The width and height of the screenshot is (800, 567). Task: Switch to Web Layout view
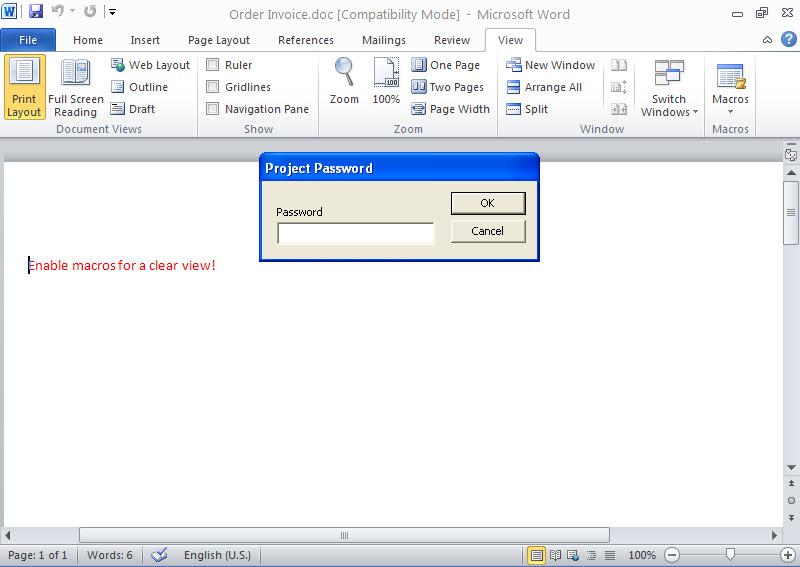[x=151, y=65]
